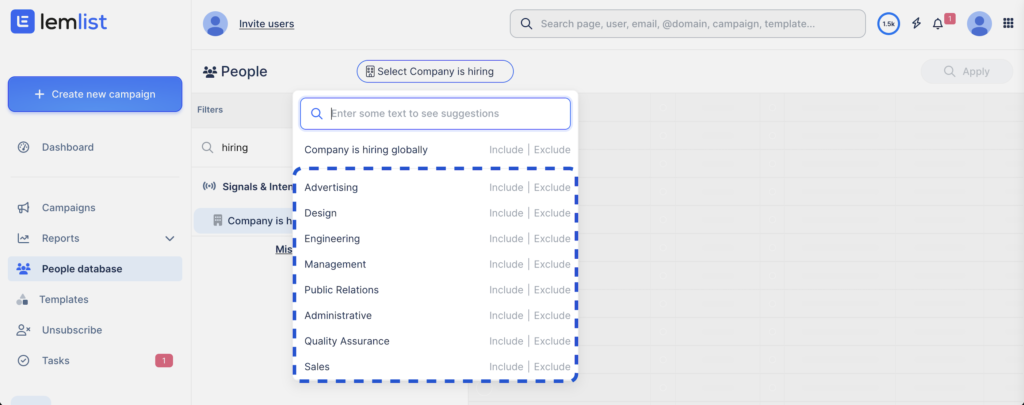Open Templates in the sidebar
1024x405 pixels.
pyautogui.click(x=64, y=299)
